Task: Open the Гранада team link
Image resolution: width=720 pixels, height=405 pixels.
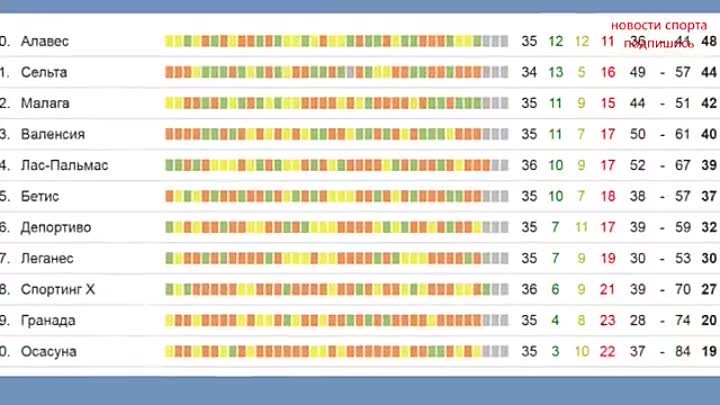Action: [47, 320]
